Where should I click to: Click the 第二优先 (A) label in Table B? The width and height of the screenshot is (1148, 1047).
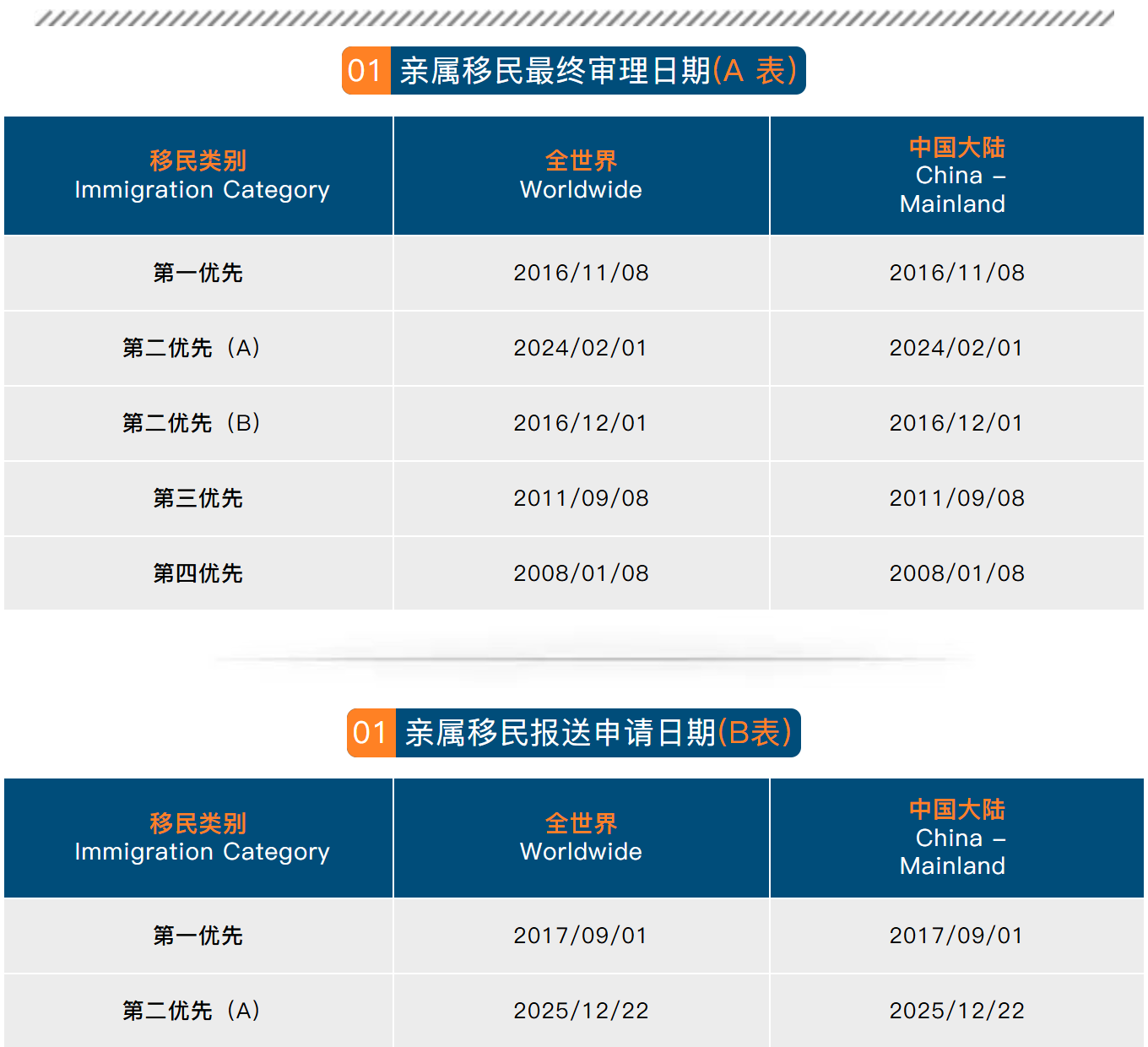(x=192, y=1011)
